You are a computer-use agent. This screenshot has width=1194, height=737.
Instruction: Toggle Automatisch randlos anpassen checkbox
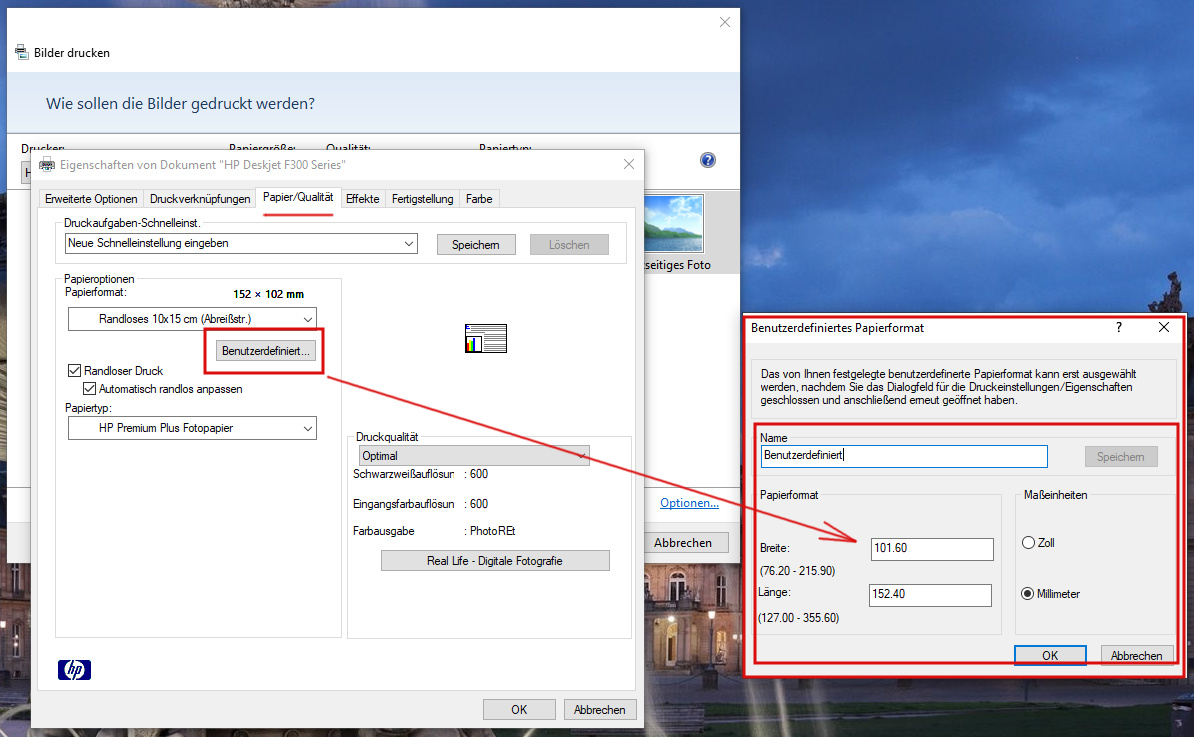pyautogui.click(x=90, y=389)
